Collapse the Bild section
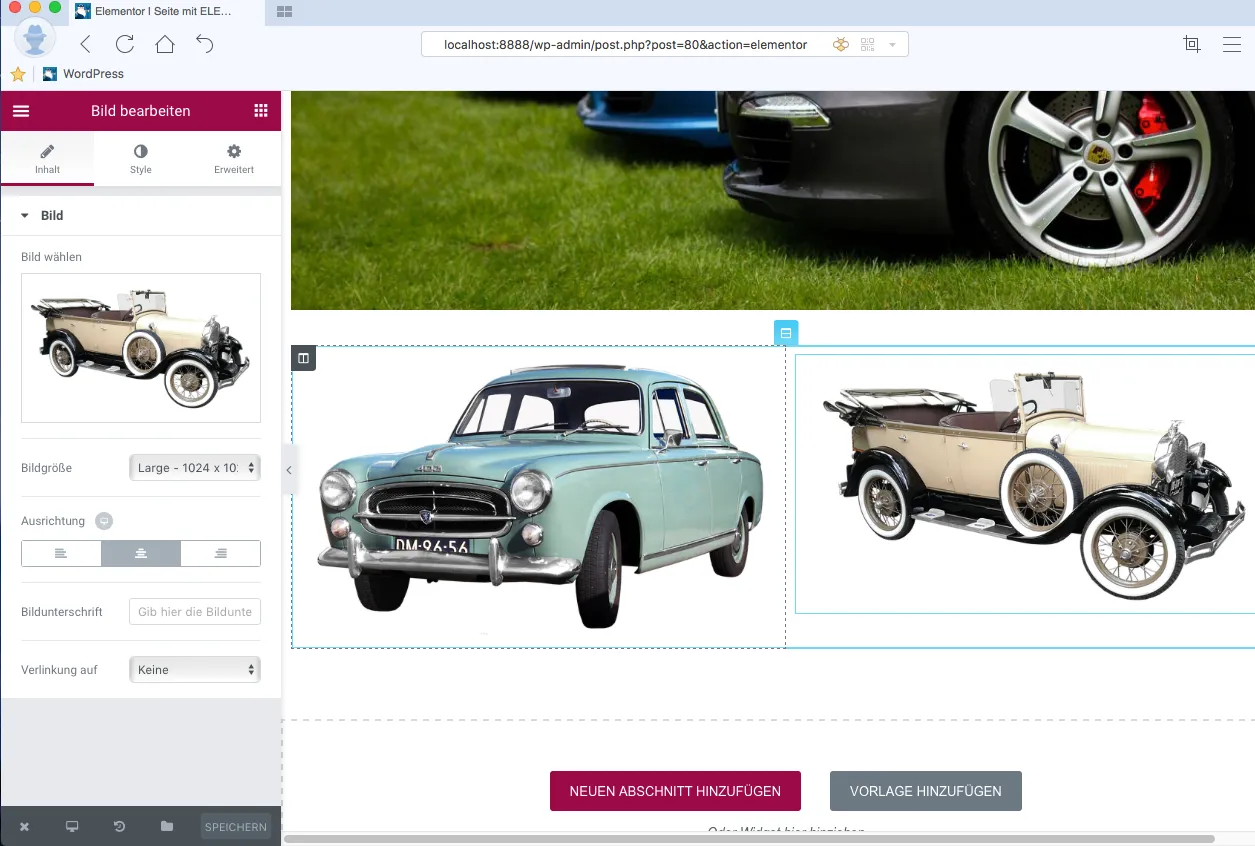This screenshot has width=1255, height=846. click(141, 216)
